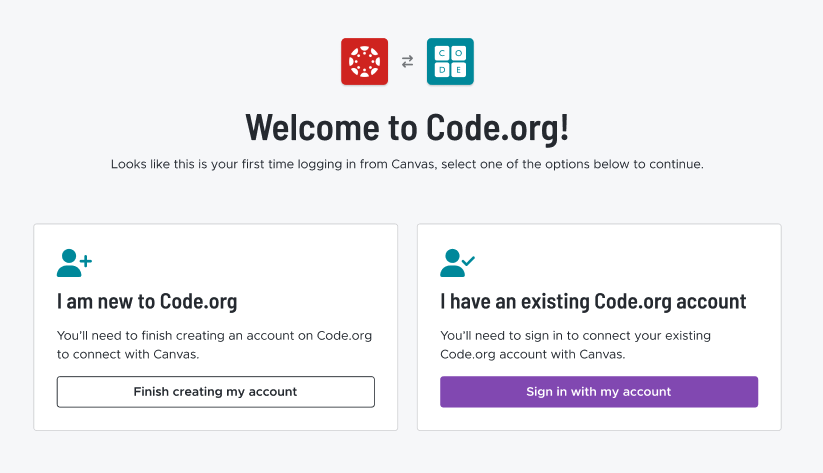Click the existing user checkmark icon
The image size is (823, 473).
(x=458, y=263)
